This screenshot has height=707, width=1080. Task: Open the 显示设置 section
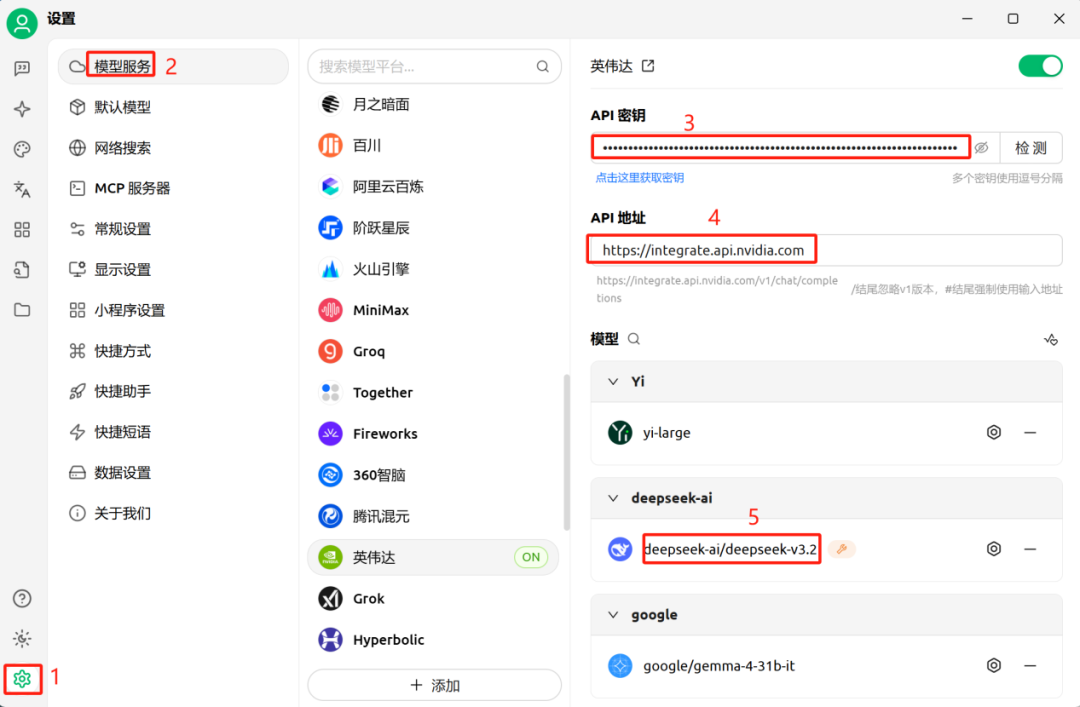tap(174, 269)
